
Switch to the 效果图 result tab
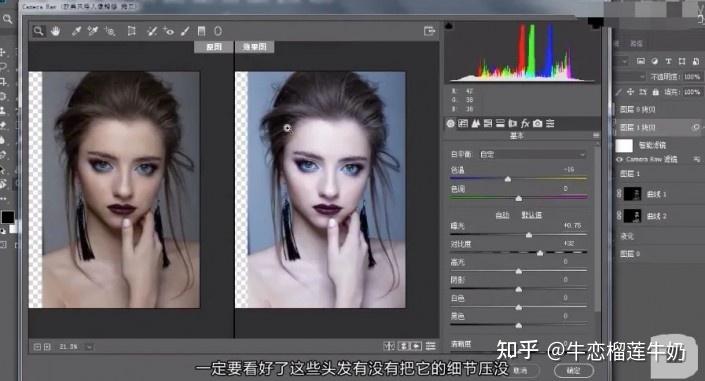(254, 47)
